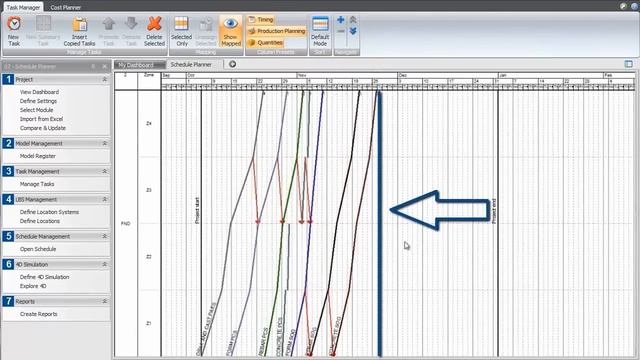Screen dimensions: 640x360
Task: Click Delete Selected red X icon
Action: tap(154, 24)
